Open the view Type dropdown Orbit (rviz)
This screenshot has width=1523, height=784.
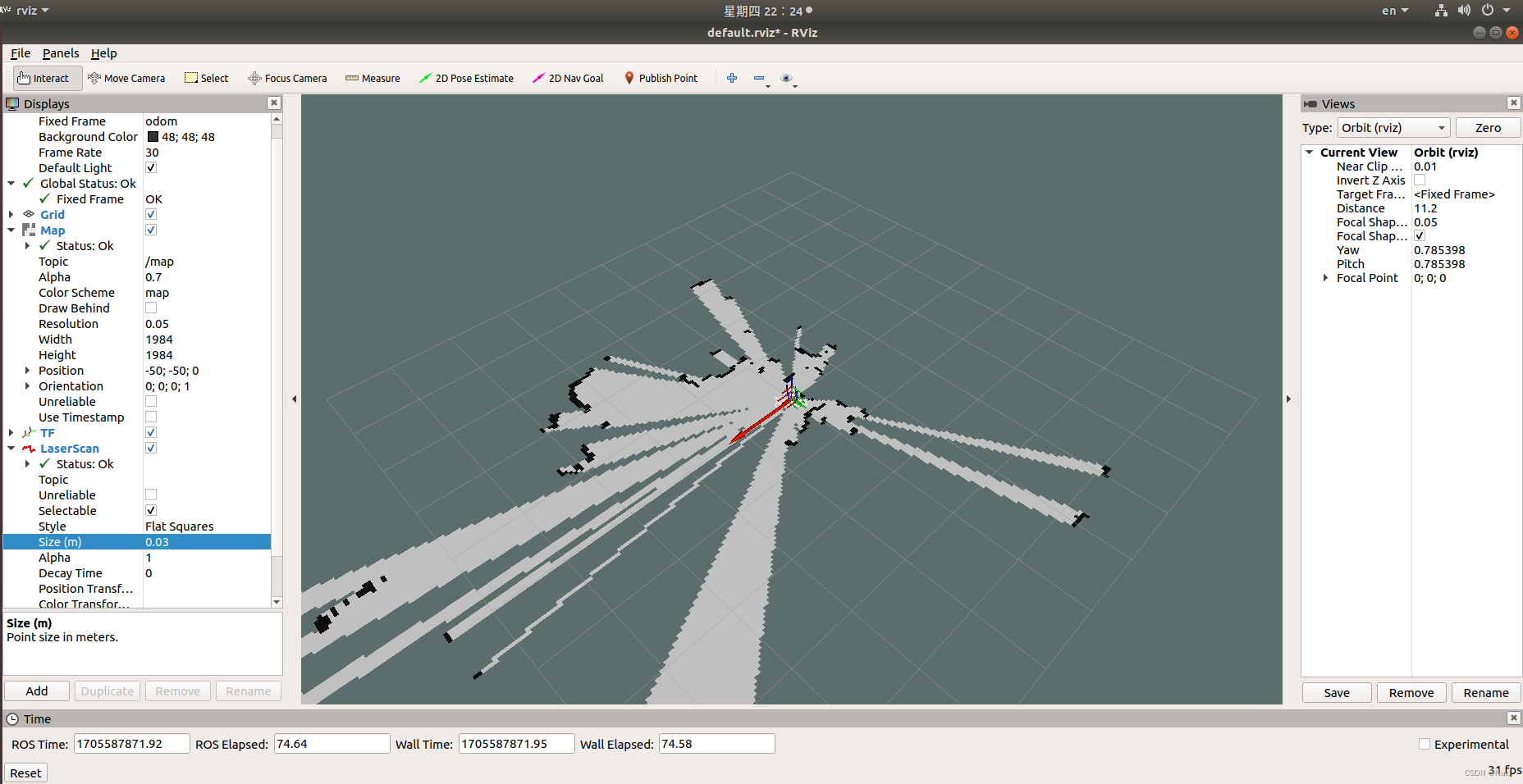(1394, 128)
